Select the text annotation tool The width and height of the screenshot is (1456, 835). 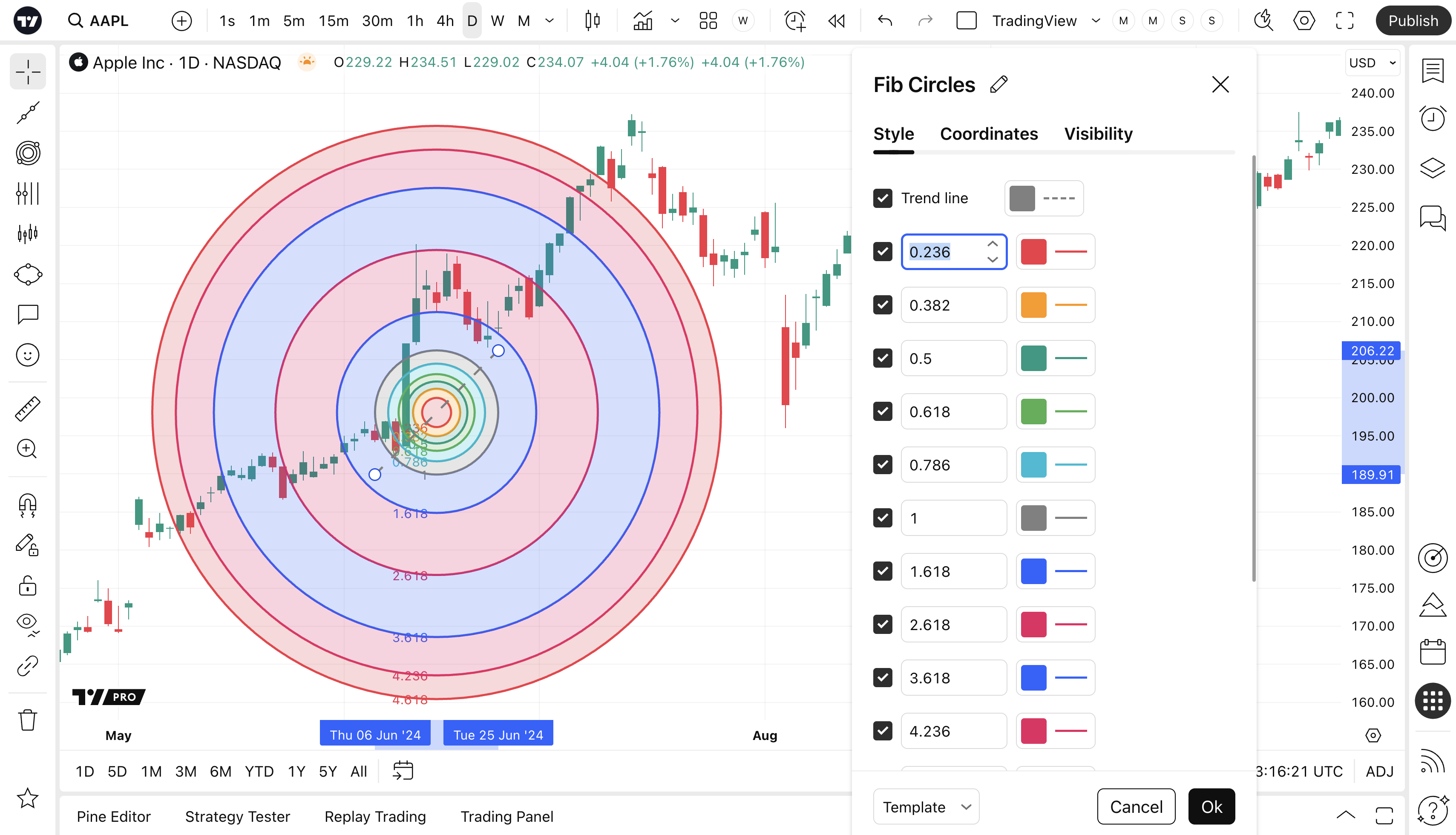click(28, 314)
